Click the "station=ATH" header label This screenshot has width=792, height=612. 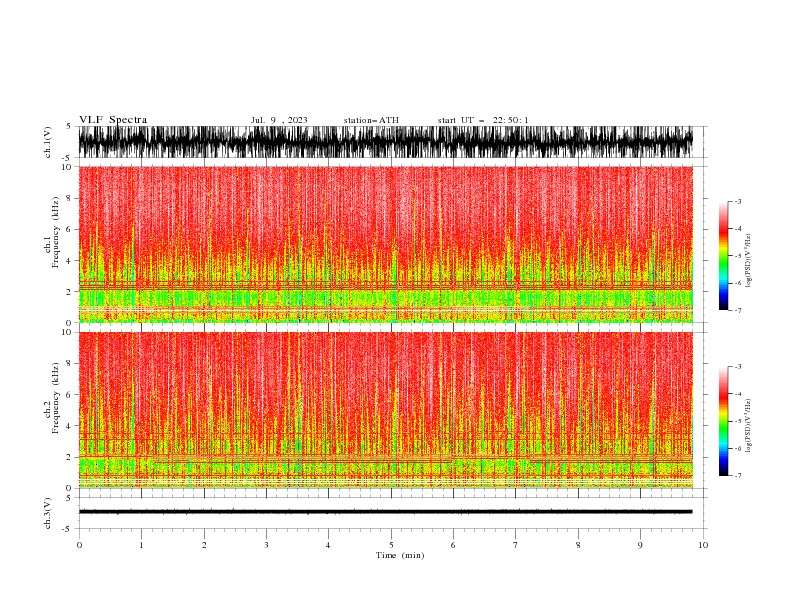click(371, 120)
